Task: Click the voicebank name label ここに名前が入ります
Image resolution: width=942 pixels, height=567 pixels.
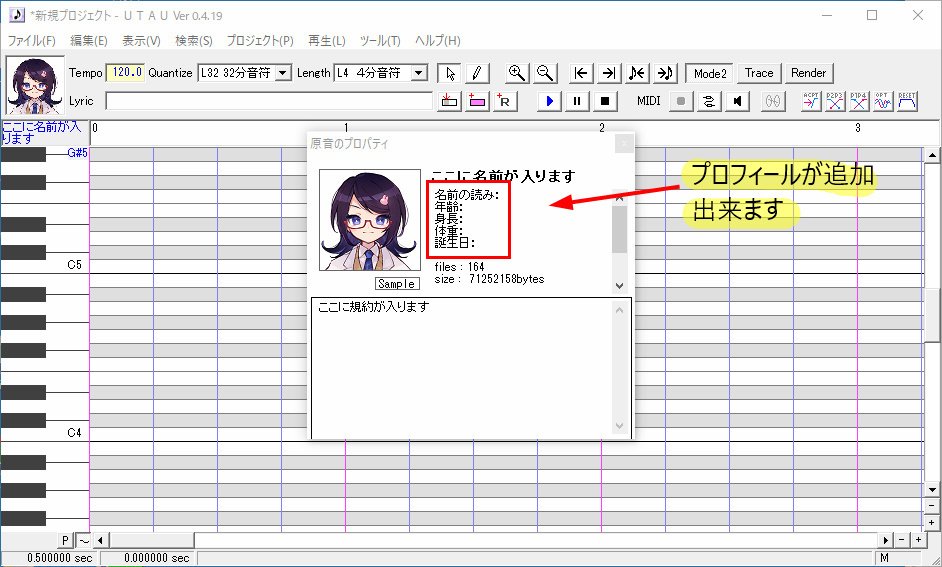Action: 41,133
